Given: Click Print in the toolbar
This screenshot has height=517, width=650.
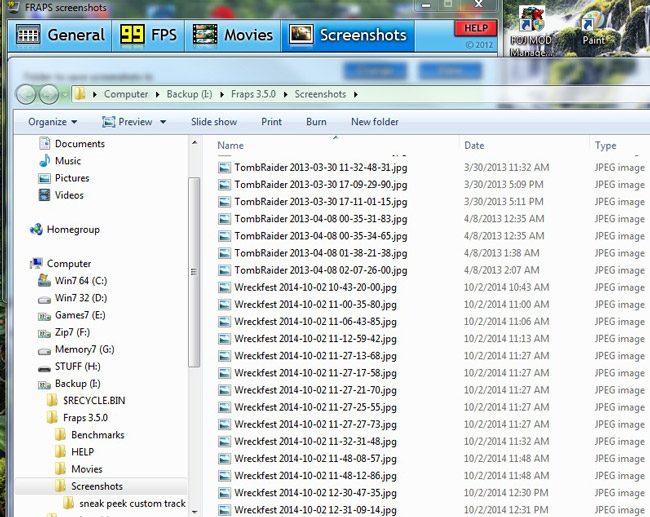Looking at the screenshot, I should pyautogui.click(x=271, y=122).
